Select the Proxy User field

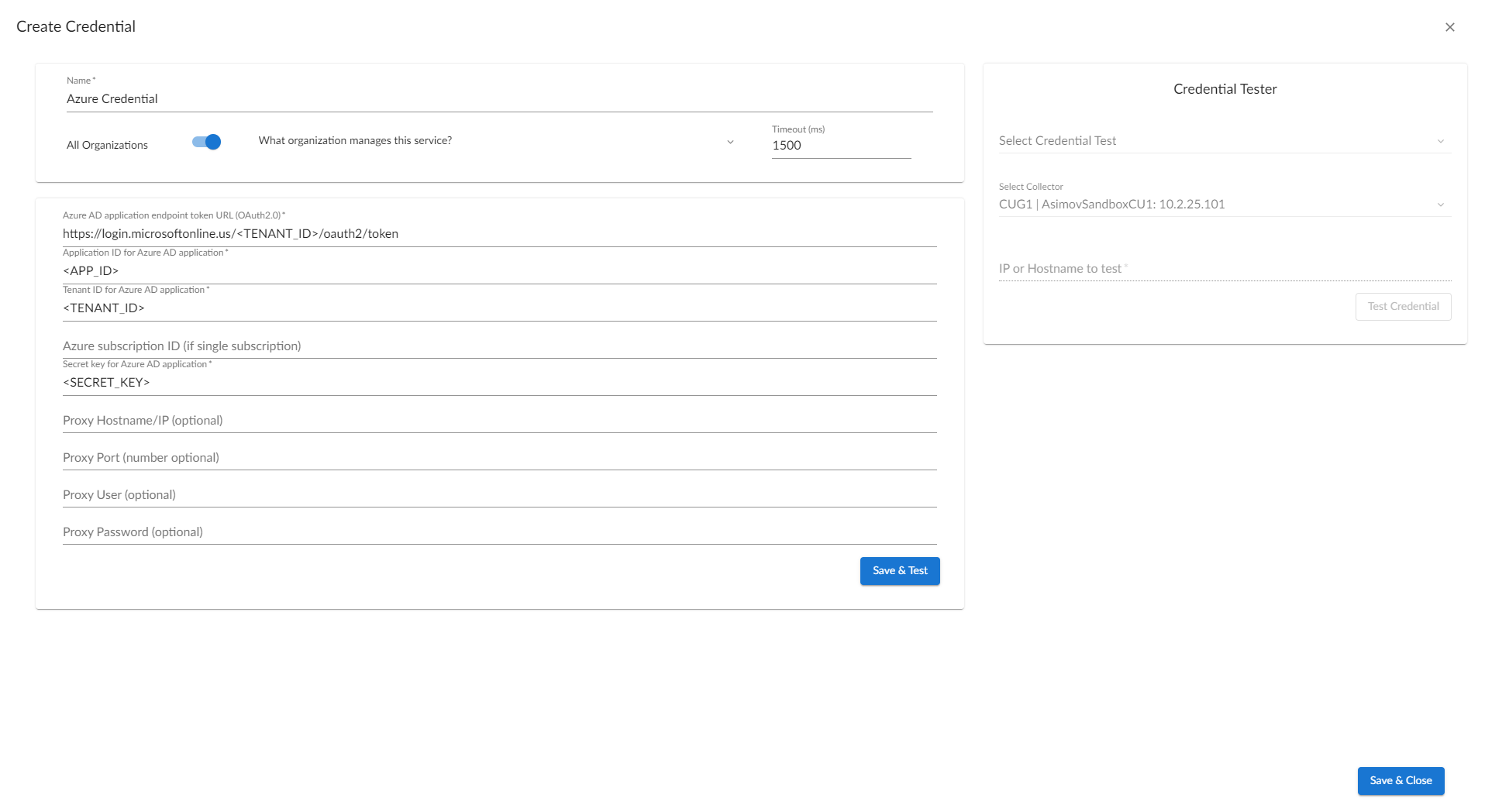(499, 495)
